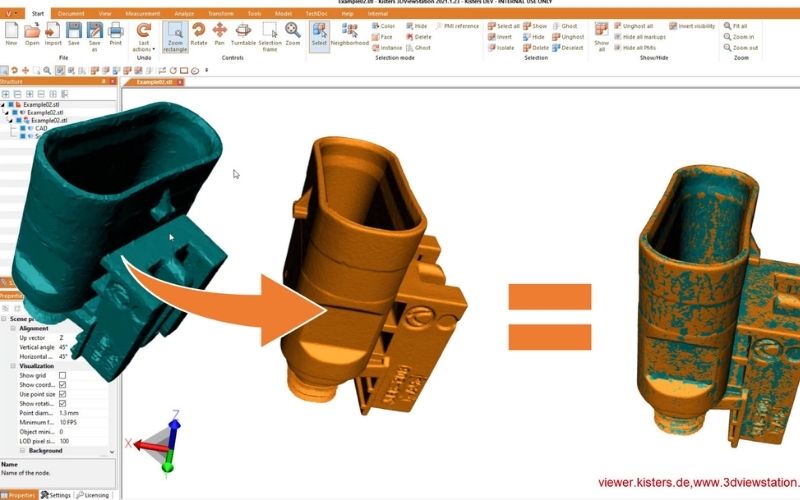Toggle the Show grid checkbox
The width and height of the screenshot is (800, 500).
(62, 375)
